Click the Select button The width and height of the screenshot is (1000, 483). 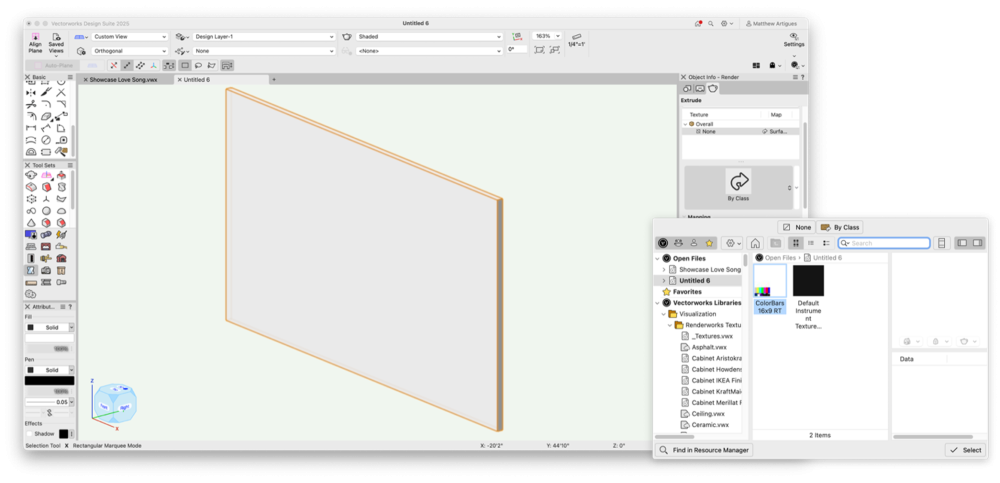[965, 451]
